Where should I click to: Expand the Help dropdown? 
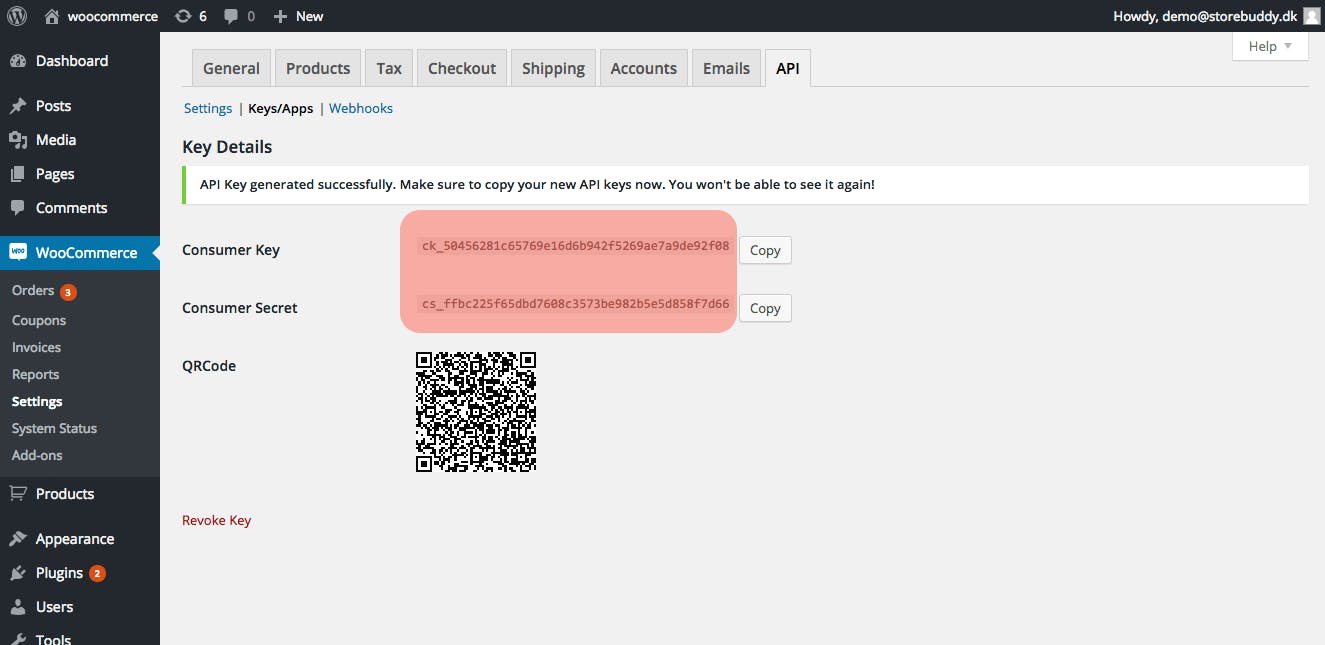pyautogui.click(x=1270, y=46)
